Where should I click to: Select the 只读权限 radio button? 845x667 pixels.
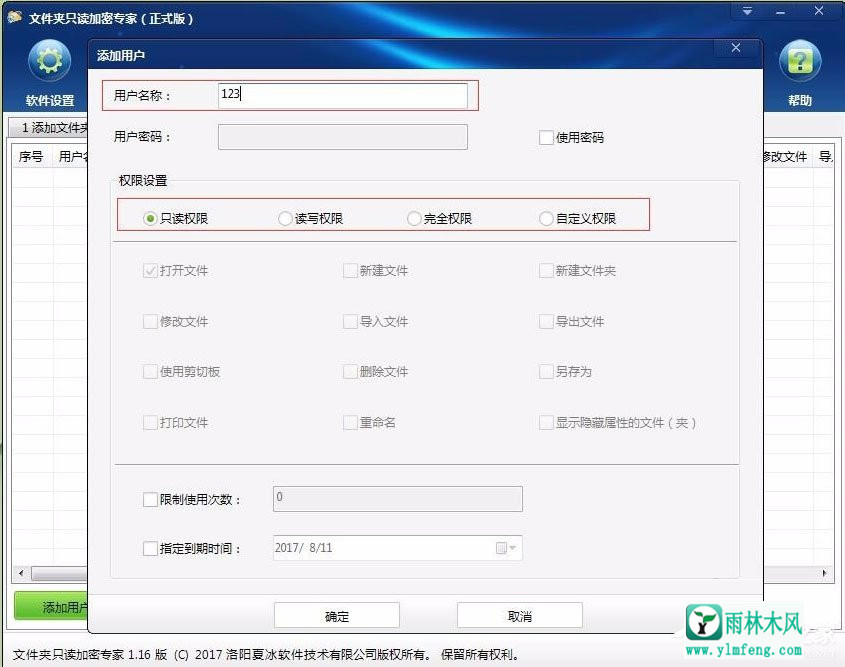tap(150, 219)
